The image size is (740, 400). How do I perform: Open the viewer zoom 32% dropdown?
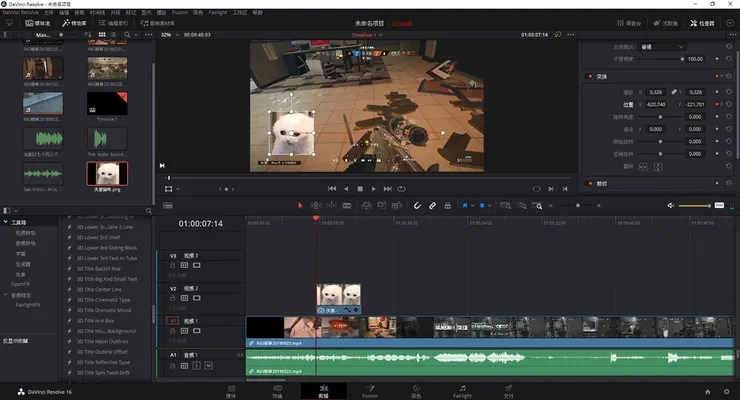[x=167, y=33]
